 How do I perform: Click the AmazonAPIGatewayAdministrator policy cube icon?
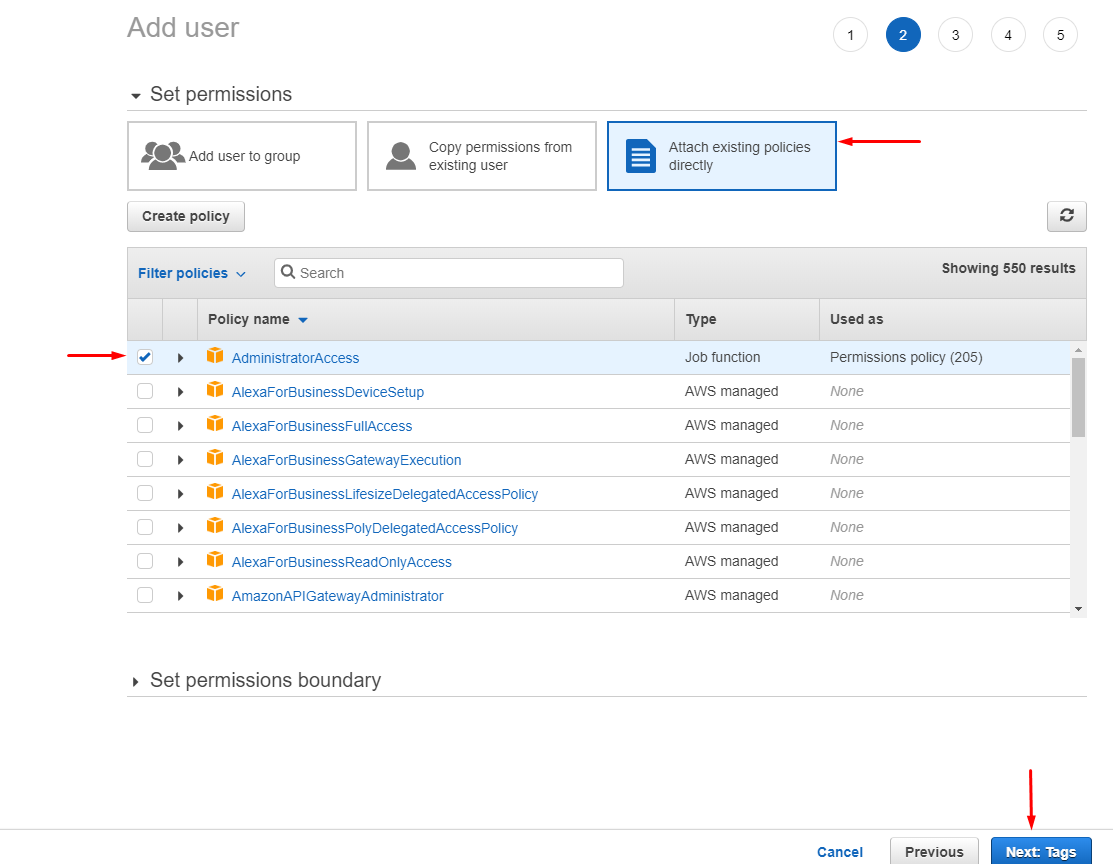tap(215, 594)
